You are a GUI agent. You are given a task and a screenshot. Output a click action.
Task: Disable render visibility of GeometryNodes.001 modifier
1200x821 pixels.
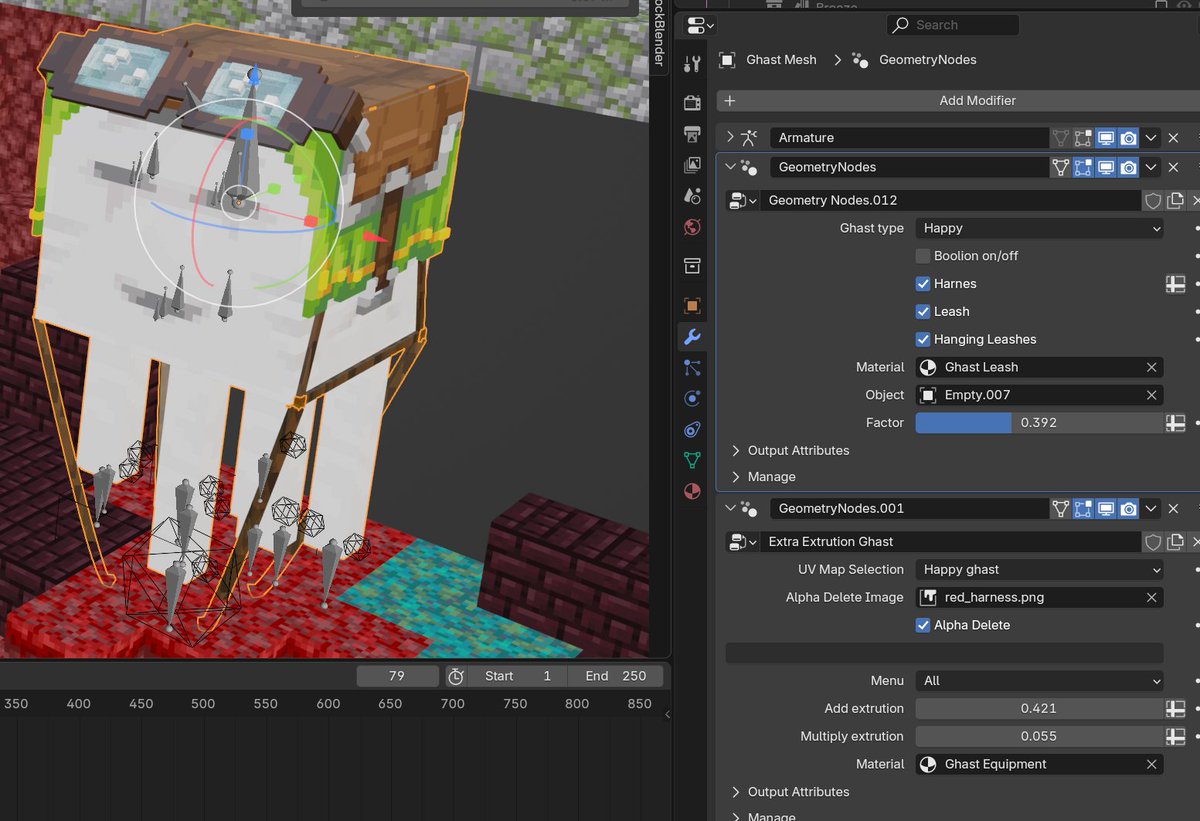(x=1128, y=508)
